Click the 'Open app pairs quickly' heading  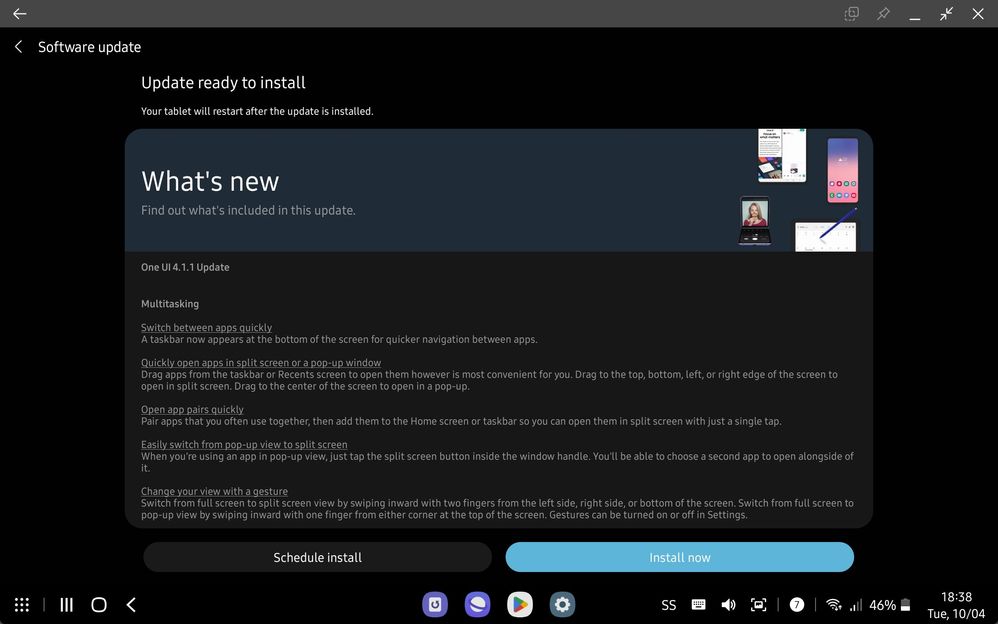pos(192,409)
